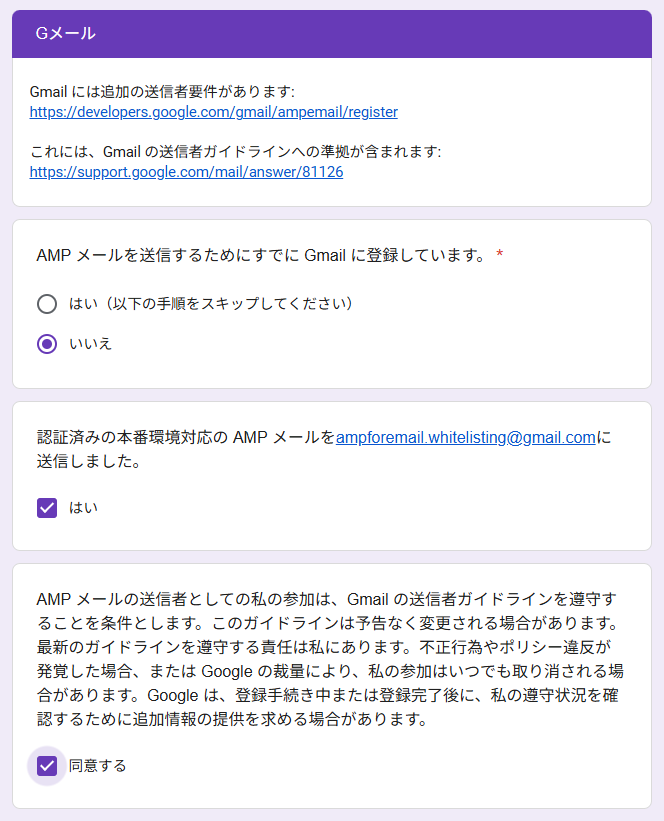Click the text 'これには、Gmail の送信者ガイドラインへの準拠が含まれます:'
The height and width of the screenshot is (821, 664).
click(x=236, y=152)
